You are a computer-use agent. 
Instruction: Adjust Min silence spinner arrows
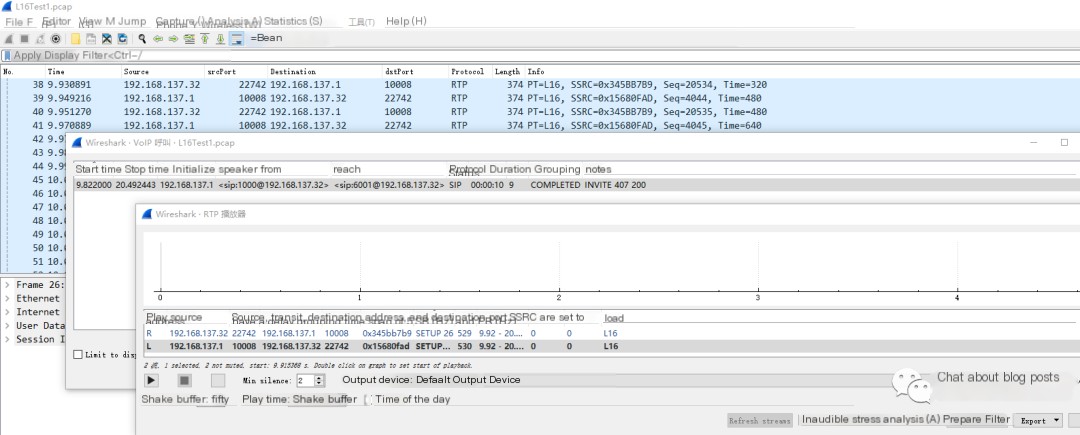[319, 380]
